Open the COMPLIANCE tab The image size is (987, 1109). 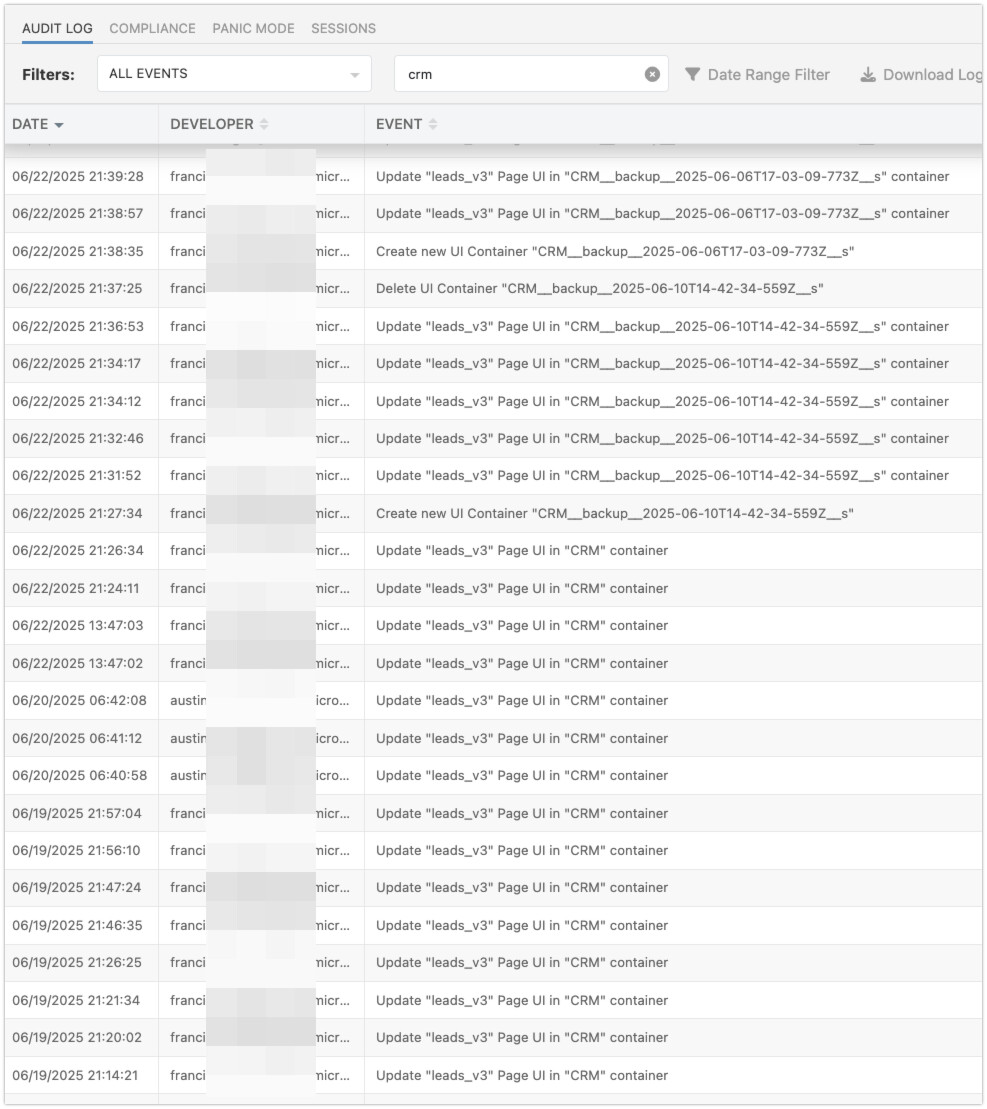click(152, 28)
